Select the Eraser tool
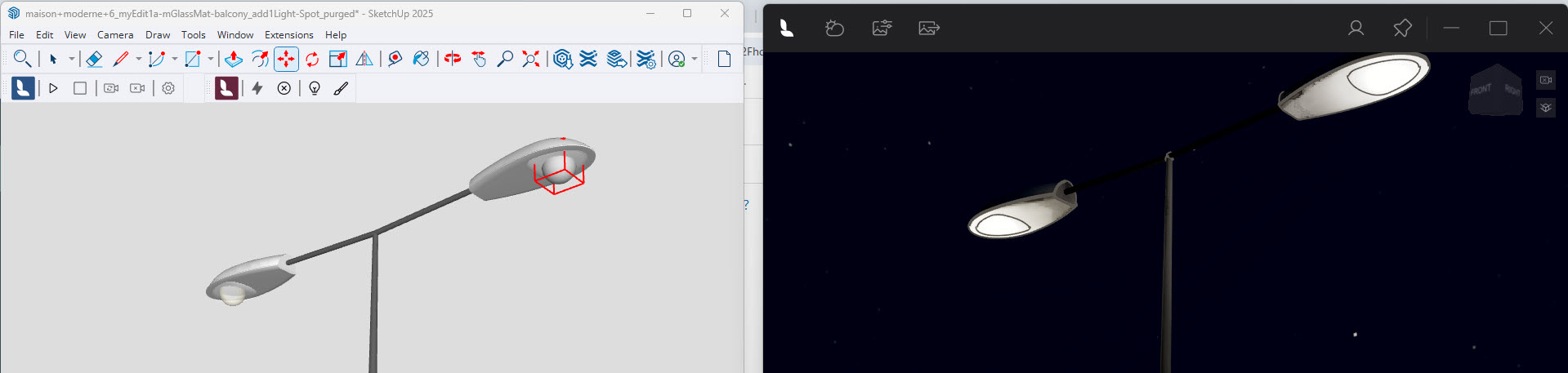This screenshot has height=373, width=1568. point(94,59)
